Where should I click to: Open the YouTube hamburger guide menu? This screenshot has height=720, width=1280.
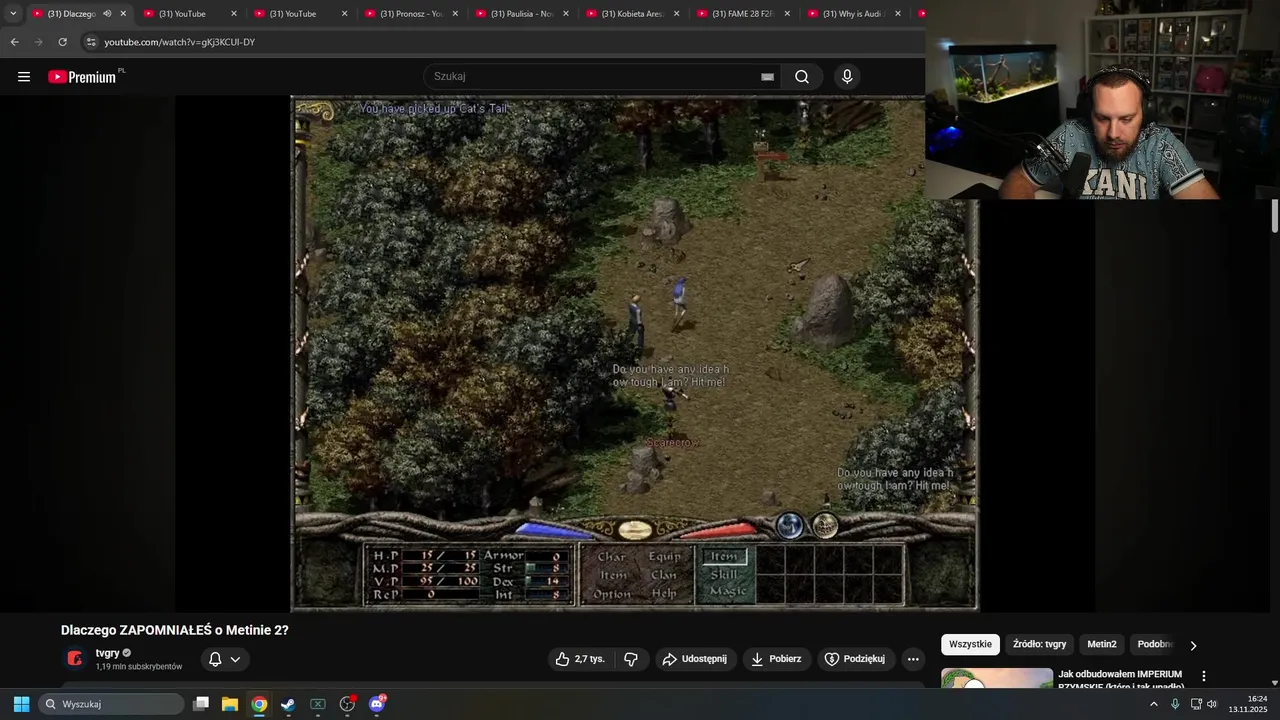tap(24, 77)
